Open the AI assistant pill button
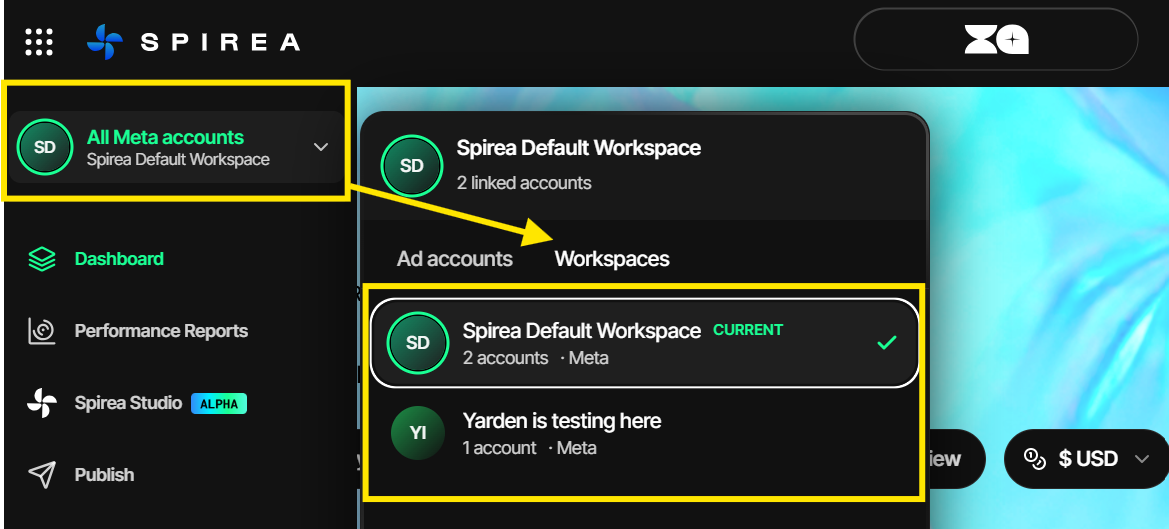1169x529 pixels. click(x=995, y=39)
